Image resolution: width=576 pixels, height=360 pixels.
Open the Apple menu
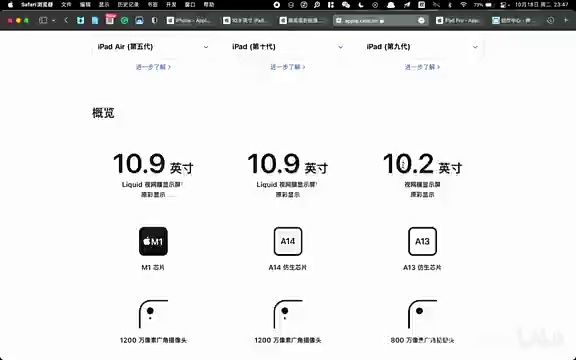[10, 5]
